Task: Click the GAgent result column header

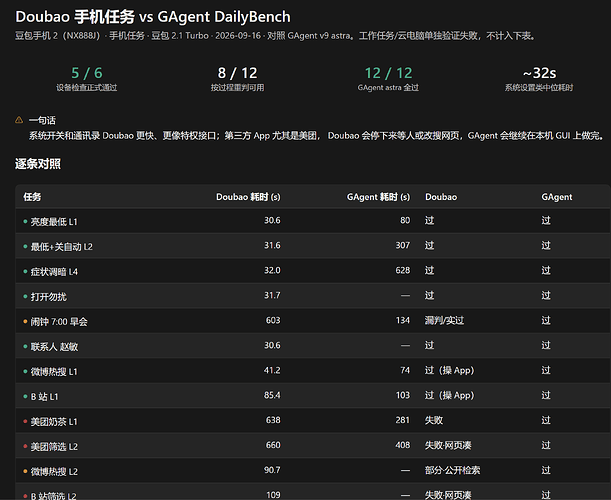Action: 557,197
